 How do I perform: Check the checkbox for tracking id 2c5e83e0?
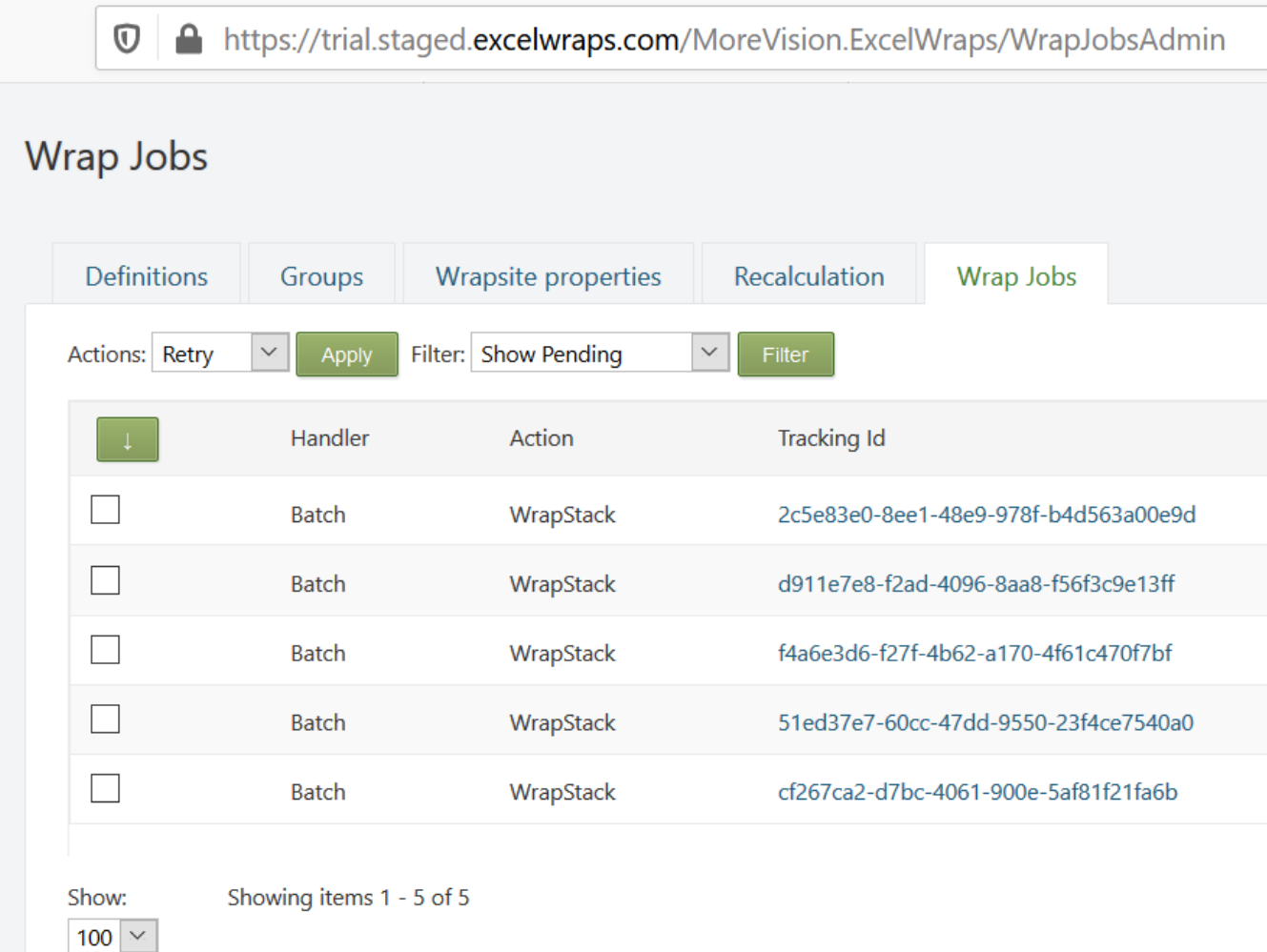(x=105, y=509)
